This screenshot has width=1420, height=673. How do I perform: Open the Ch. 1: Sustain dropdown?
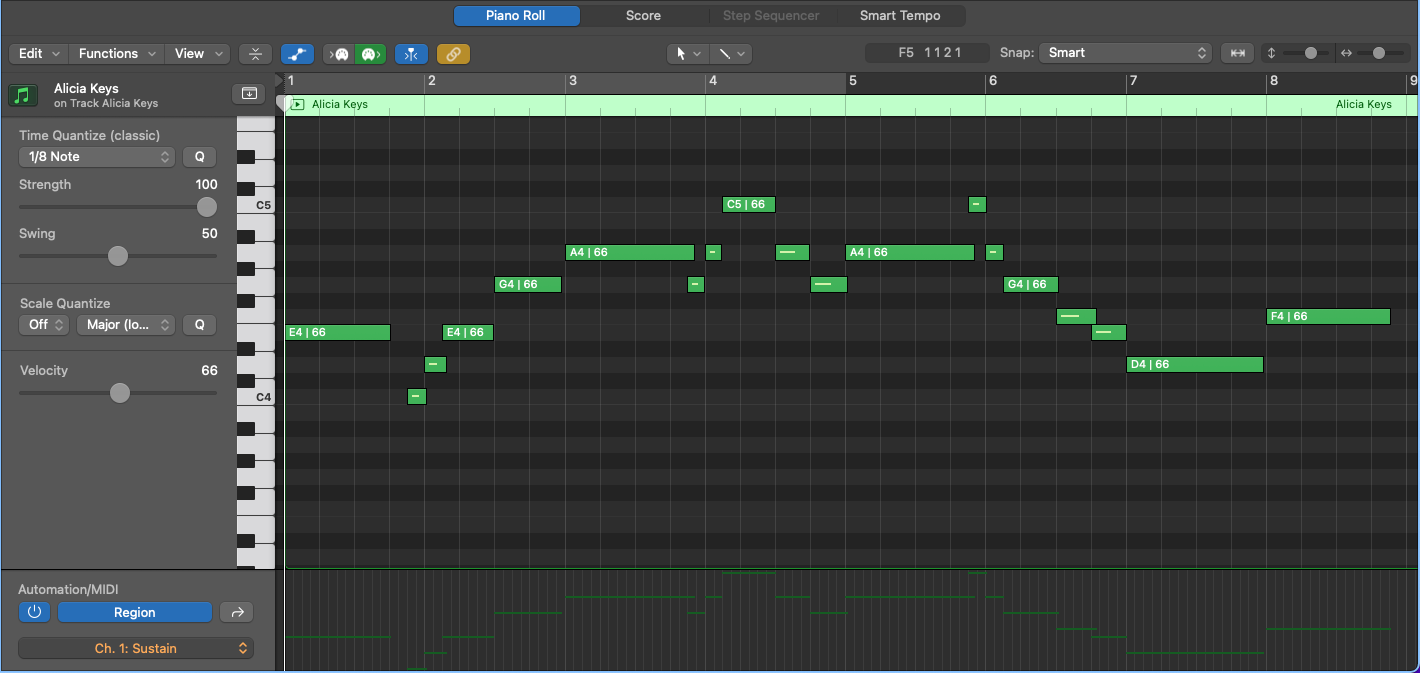click(136, 647)
